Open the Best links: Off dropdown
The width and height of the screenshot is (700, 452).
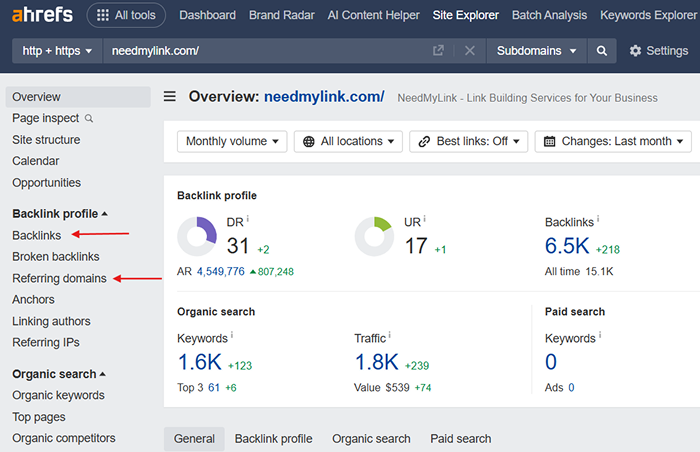pyautogui.click(x=468, y=142)
